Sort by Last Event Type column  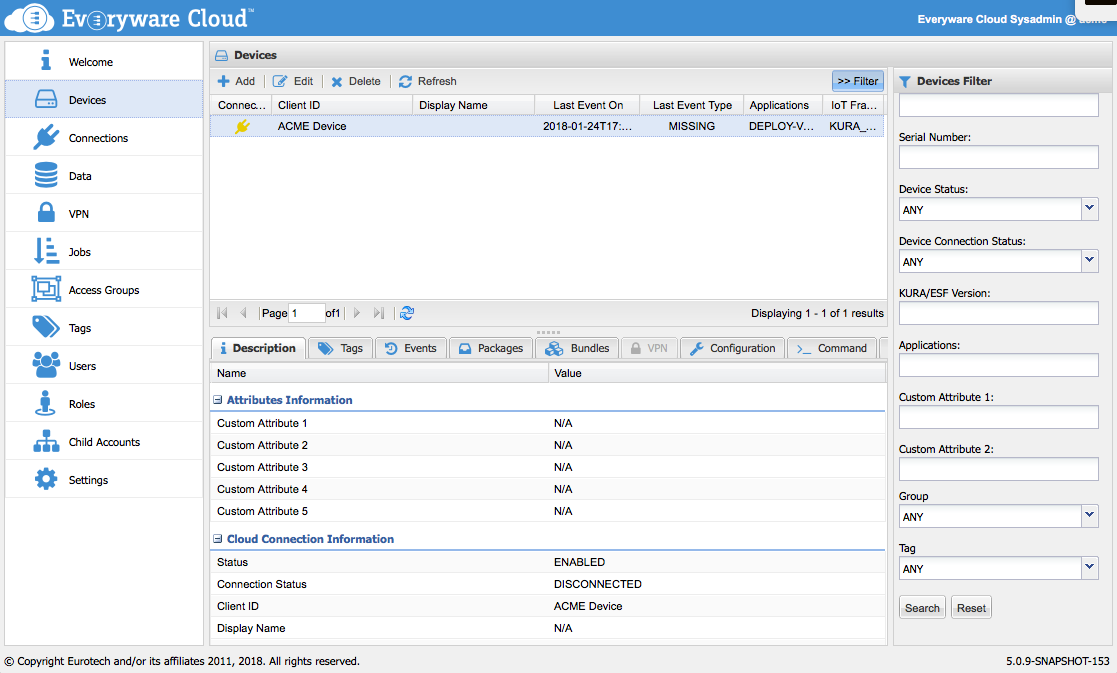pos(692,105)
